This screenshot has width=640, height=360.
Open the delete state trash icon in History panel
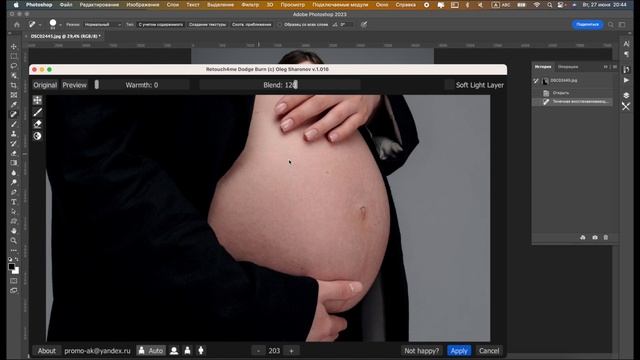(606, 237)
